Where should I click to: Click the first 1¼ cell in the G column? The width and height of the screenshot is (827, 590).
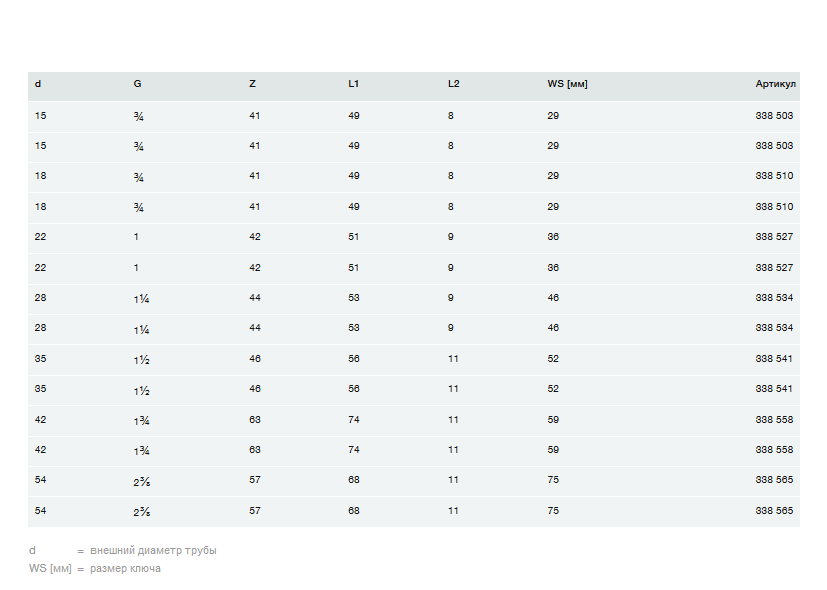(141, 298)
